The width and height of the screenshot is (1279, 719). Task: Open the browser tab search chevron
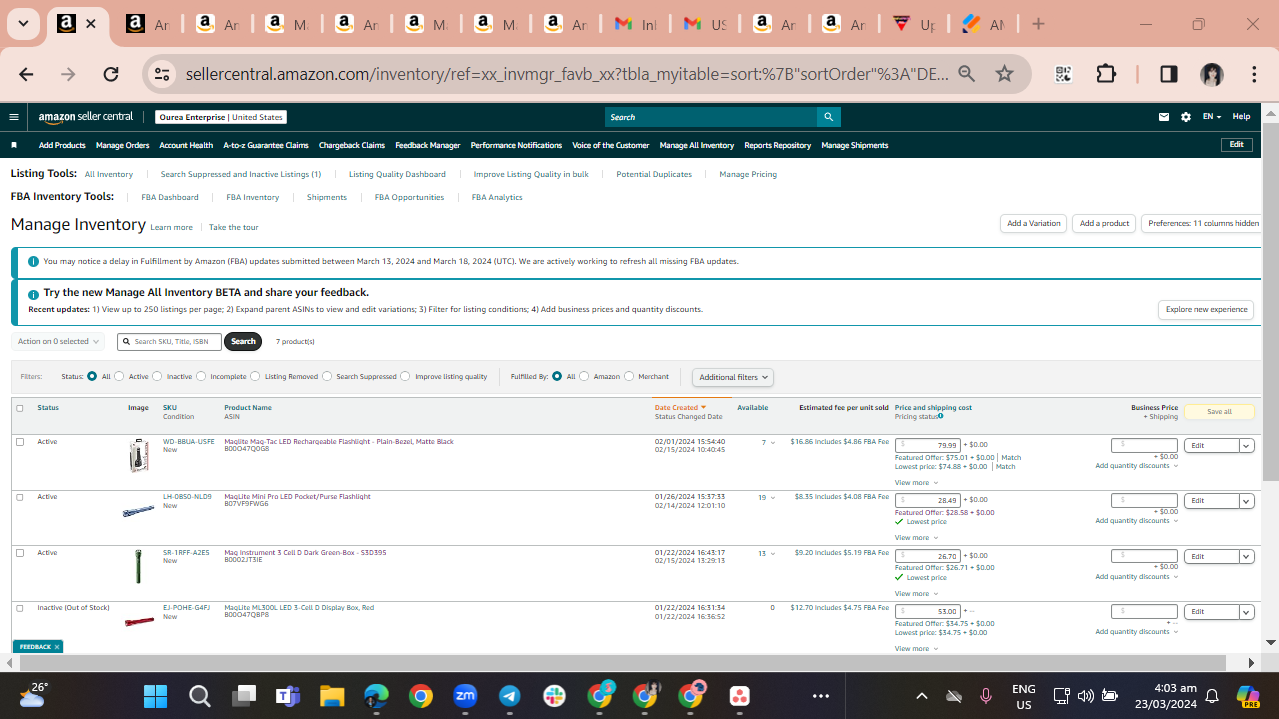pos(22,24)
